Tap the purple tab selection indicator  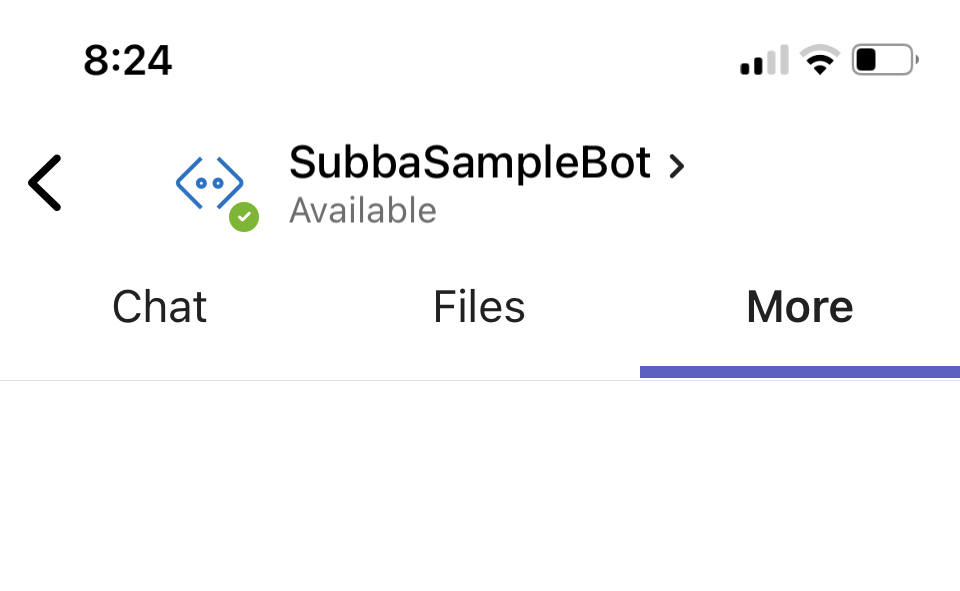[799, 371]
